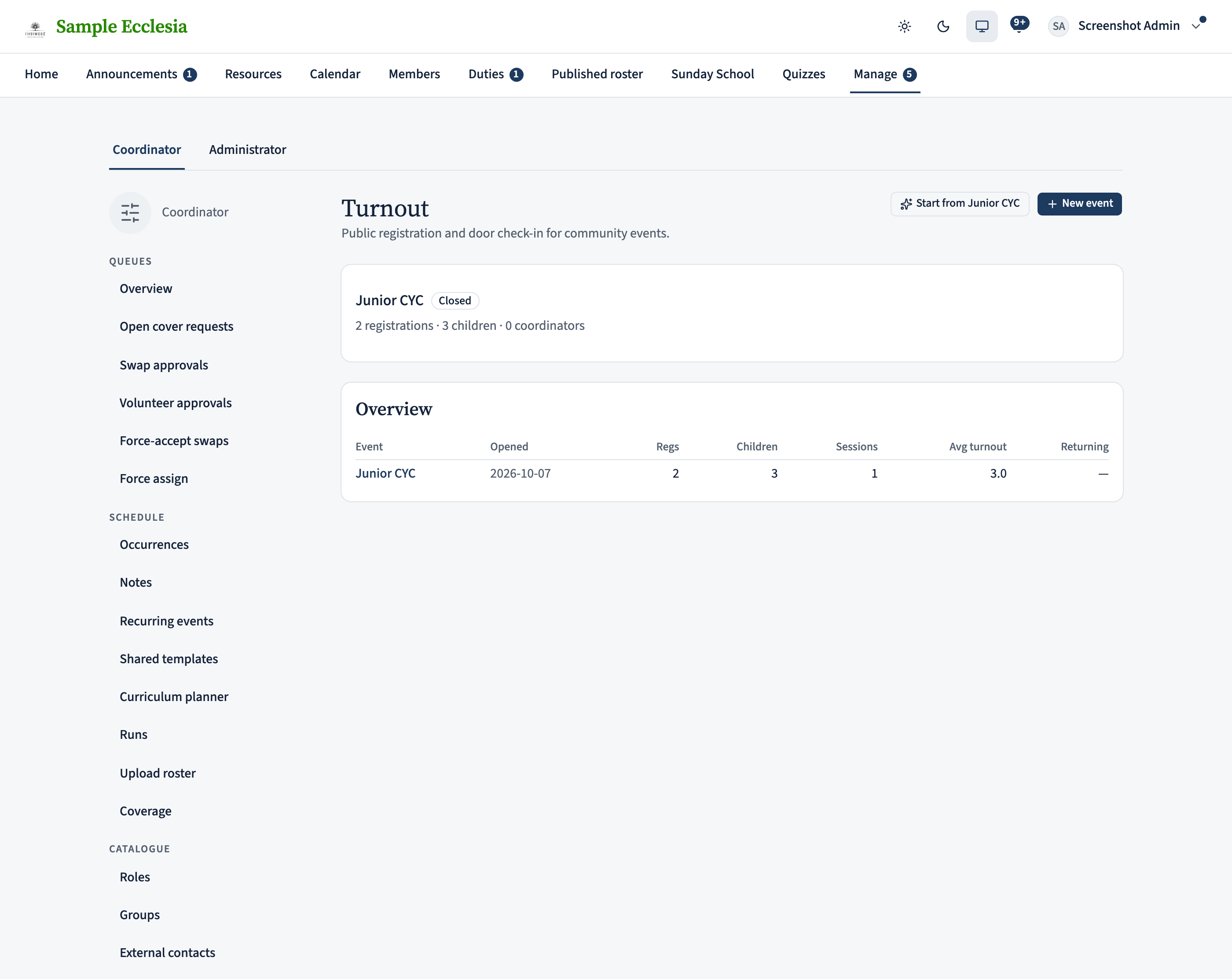Open the Sunday School page
This screenshot has height=979, width=1232.
pyautogui.click(x=712, y=74)
